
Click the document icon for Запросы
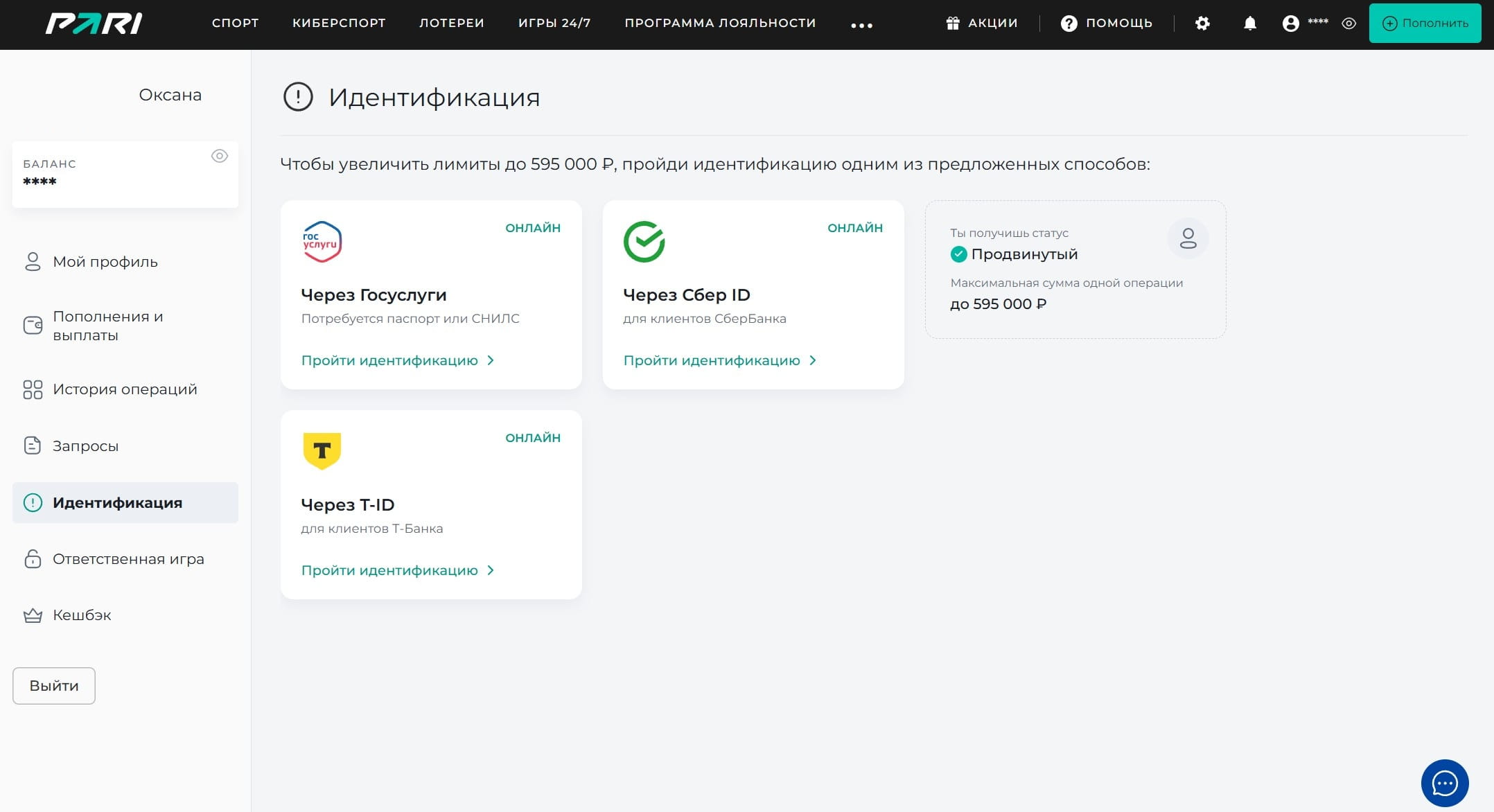pos(33,445)
